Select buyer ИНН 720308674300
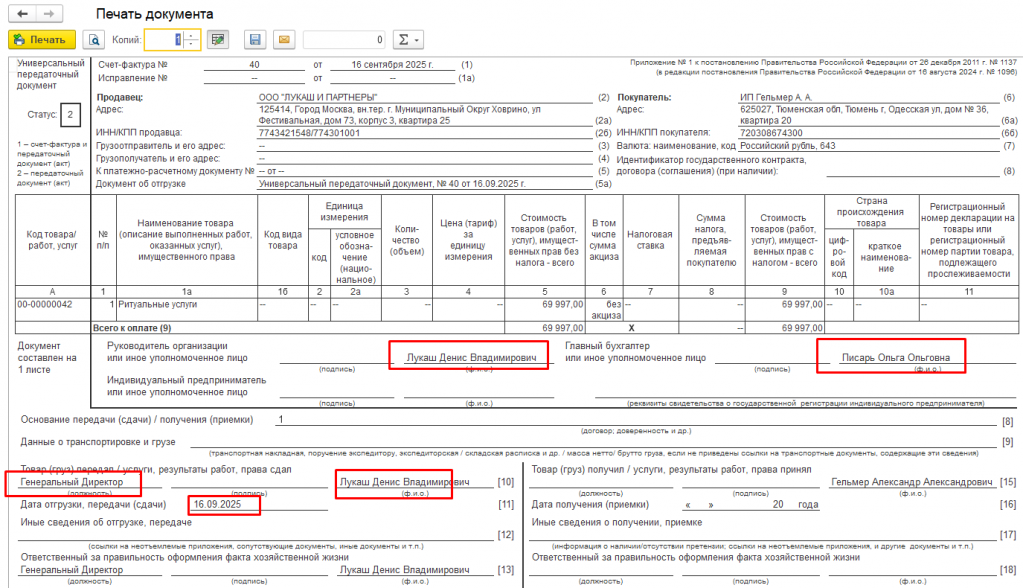This screenshot has height=588, width=1023. click(771, 133)
